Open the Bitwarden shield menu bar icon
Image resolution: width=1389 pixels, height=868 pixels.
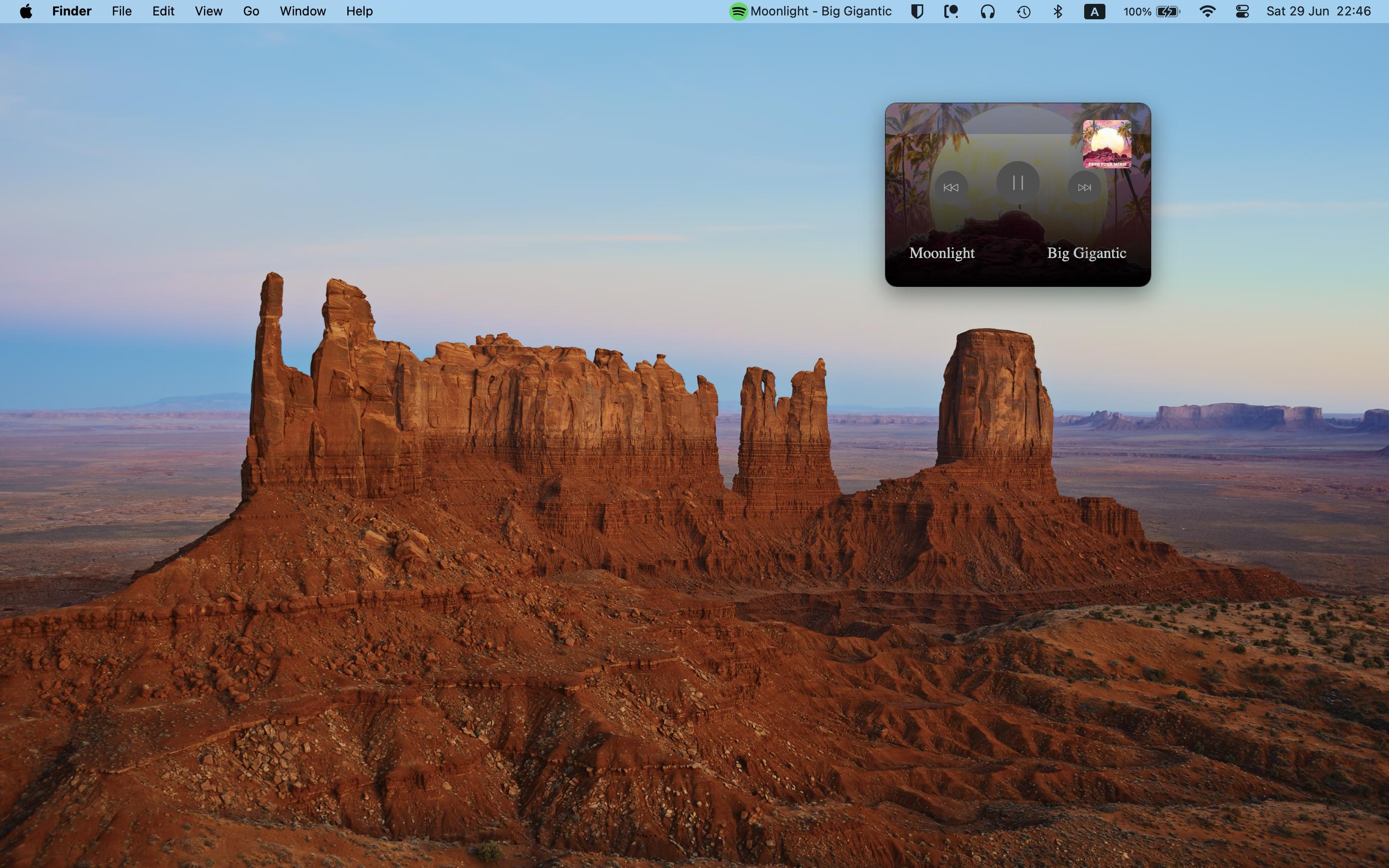(x=917, y=12)
